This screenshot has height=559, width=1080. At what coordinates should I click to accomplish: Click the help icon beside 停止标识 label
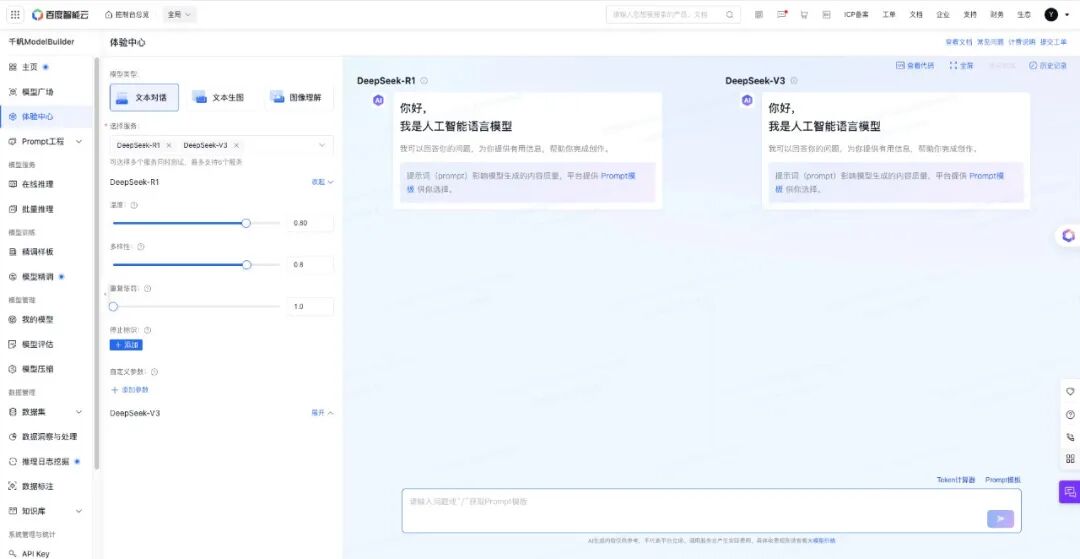[x=147, y=330]
